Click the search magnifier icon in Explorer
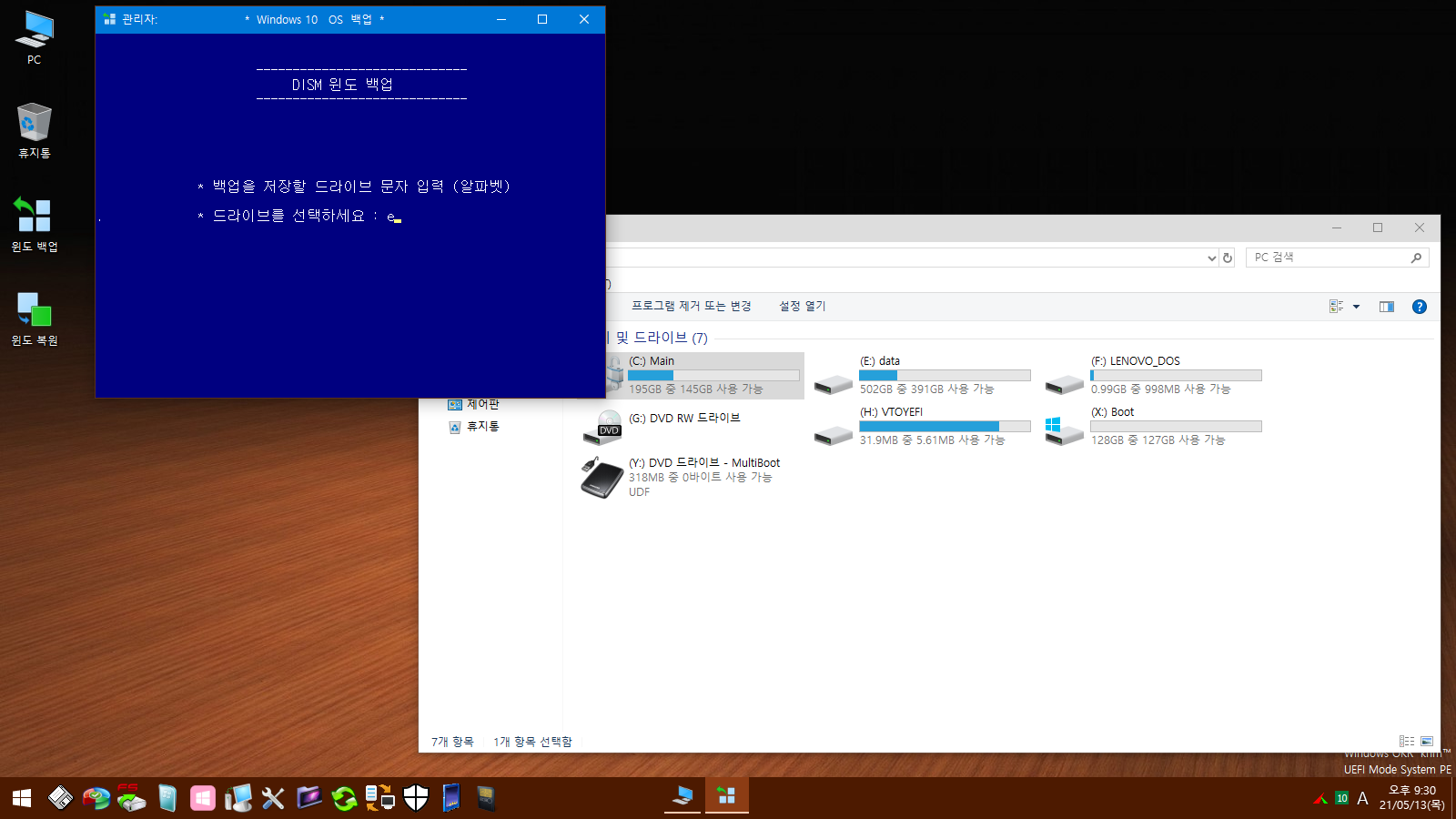The image size is (1456, 819). (1416, 258)
